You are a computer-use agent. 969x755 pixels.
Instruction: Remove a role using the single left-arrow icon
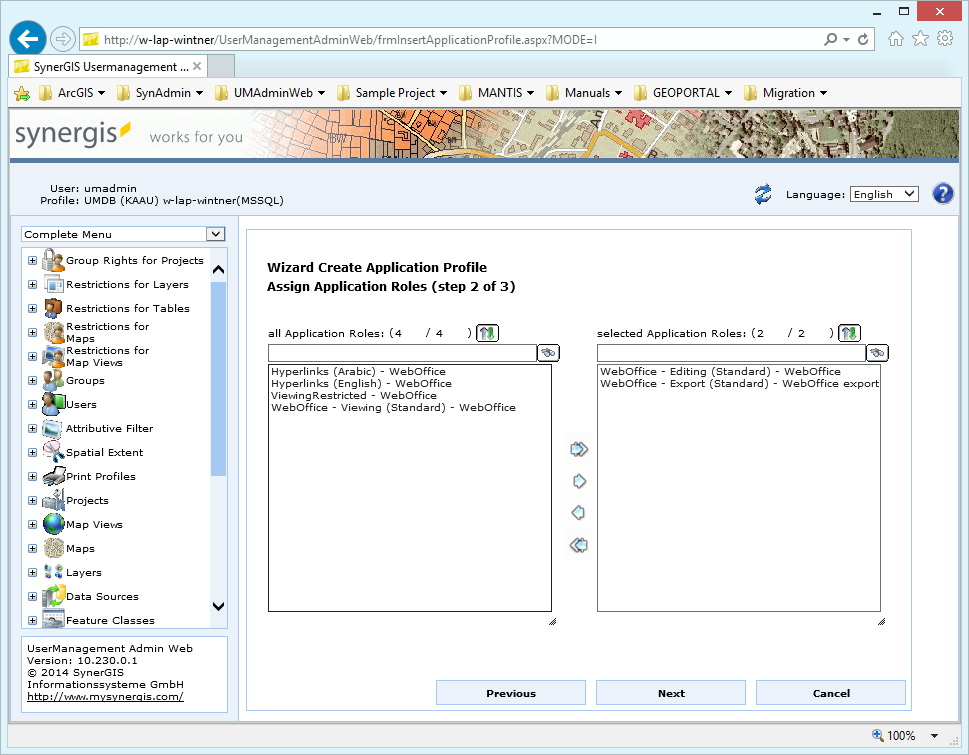point(578,513)
